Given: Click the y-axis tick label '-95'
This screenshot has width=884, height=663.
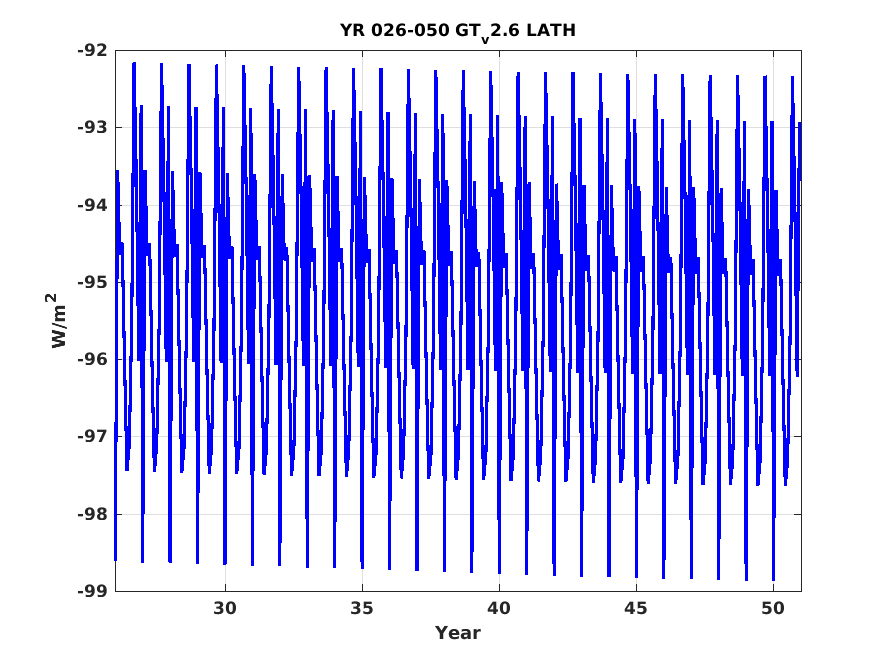Looking at the screenshot, I should coord(92,282).
